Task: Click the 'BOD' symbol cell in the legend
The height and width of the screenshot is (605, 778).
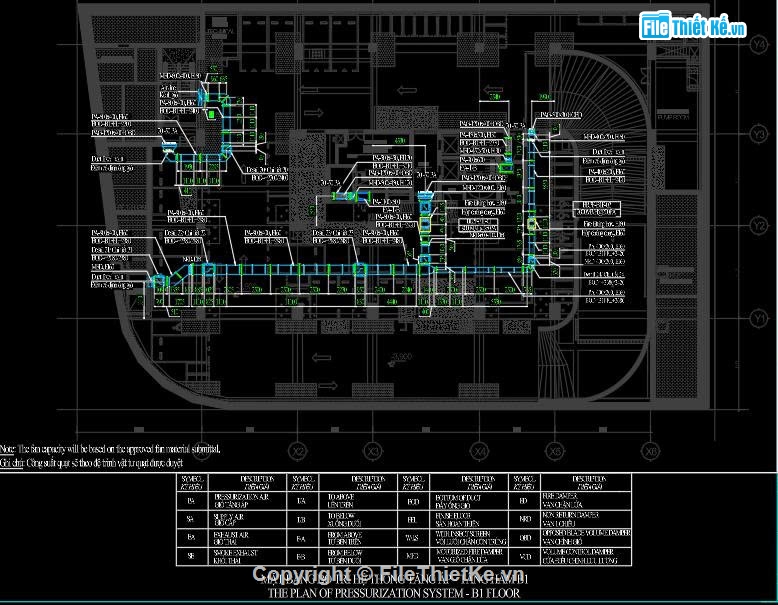Action: [414, 501]
